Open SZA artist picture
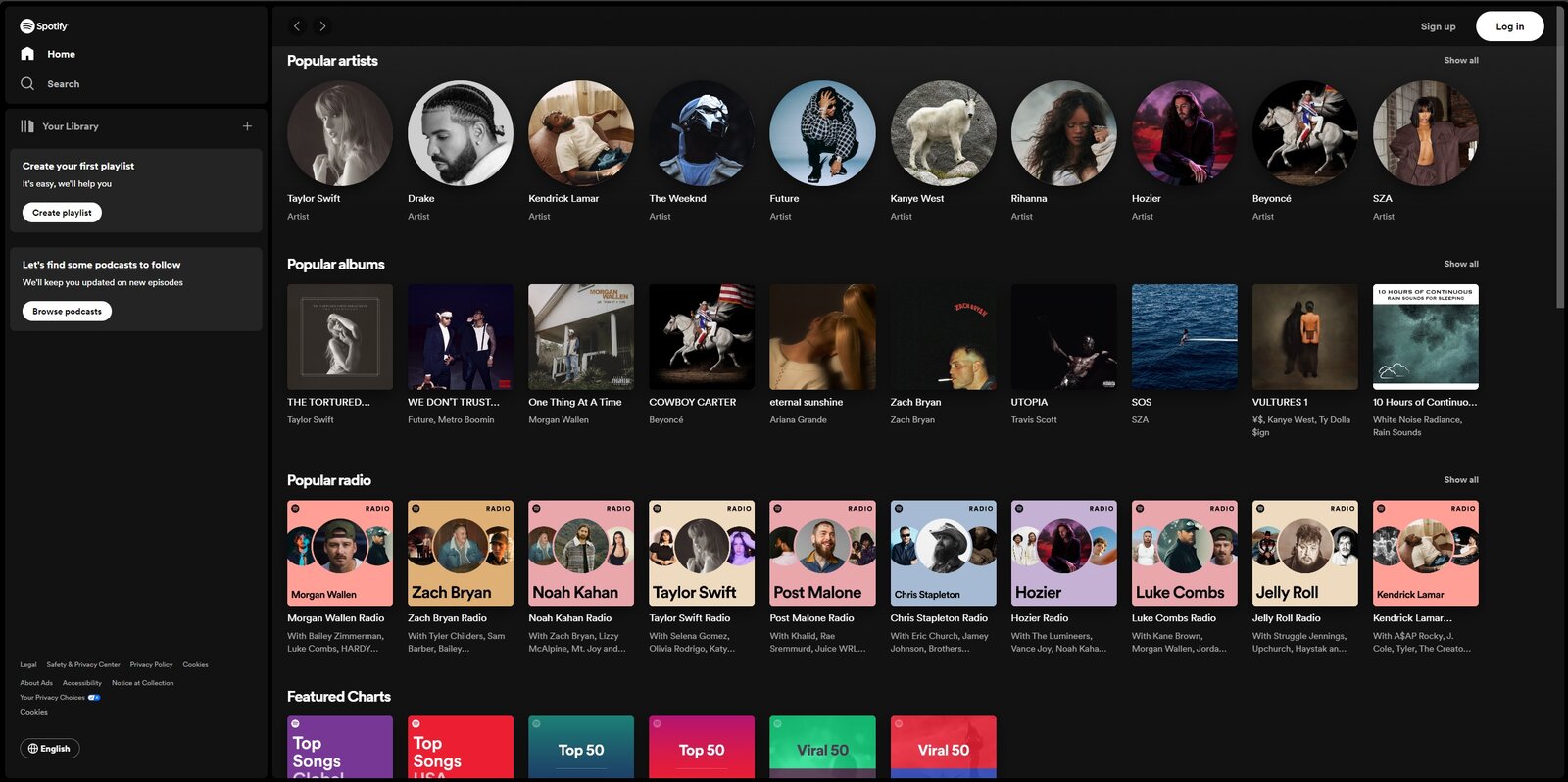The height and width of the screenshot is (782, 1568). click(1425, 133)
